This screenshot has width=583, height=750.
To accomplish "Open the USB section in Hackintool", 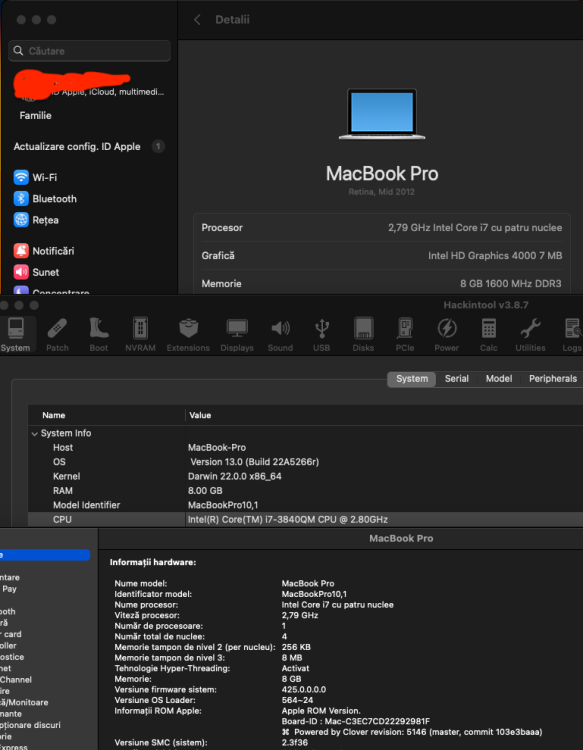I will click(x=321, y=335).
